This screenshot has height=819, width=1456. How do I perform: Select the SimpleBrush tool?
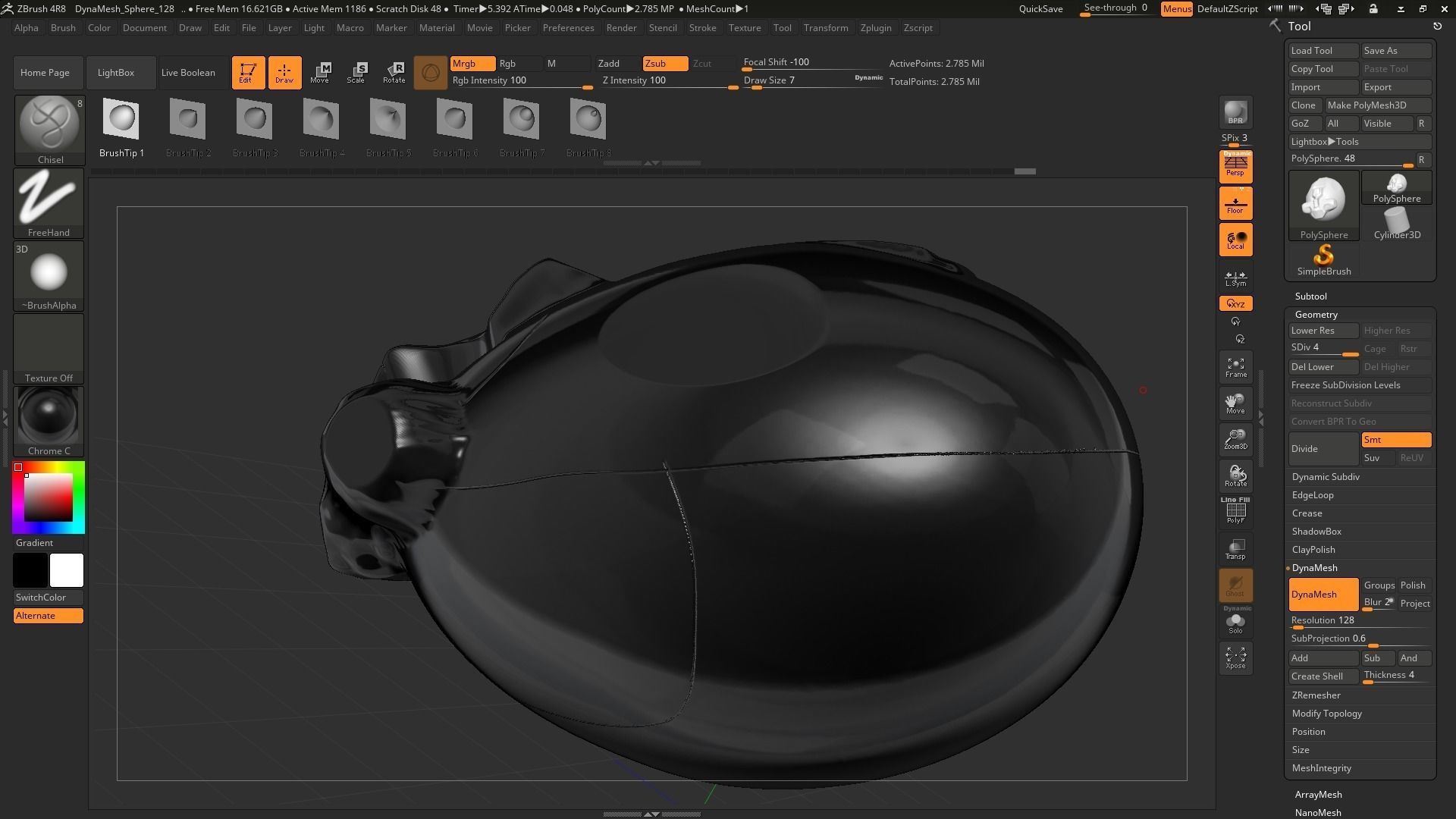click(x=1324, y=260)
